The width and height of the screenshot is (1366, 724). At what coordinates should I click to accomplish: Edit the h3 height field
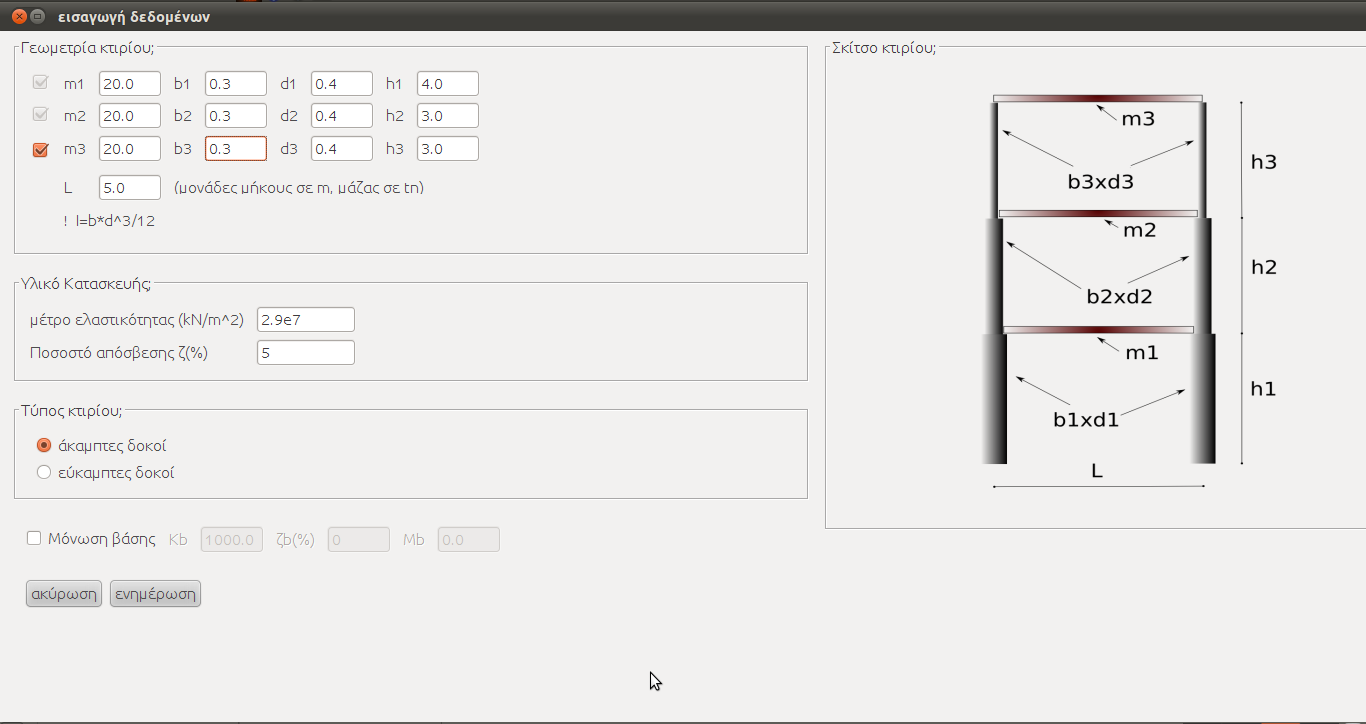[x=448, y=149]
